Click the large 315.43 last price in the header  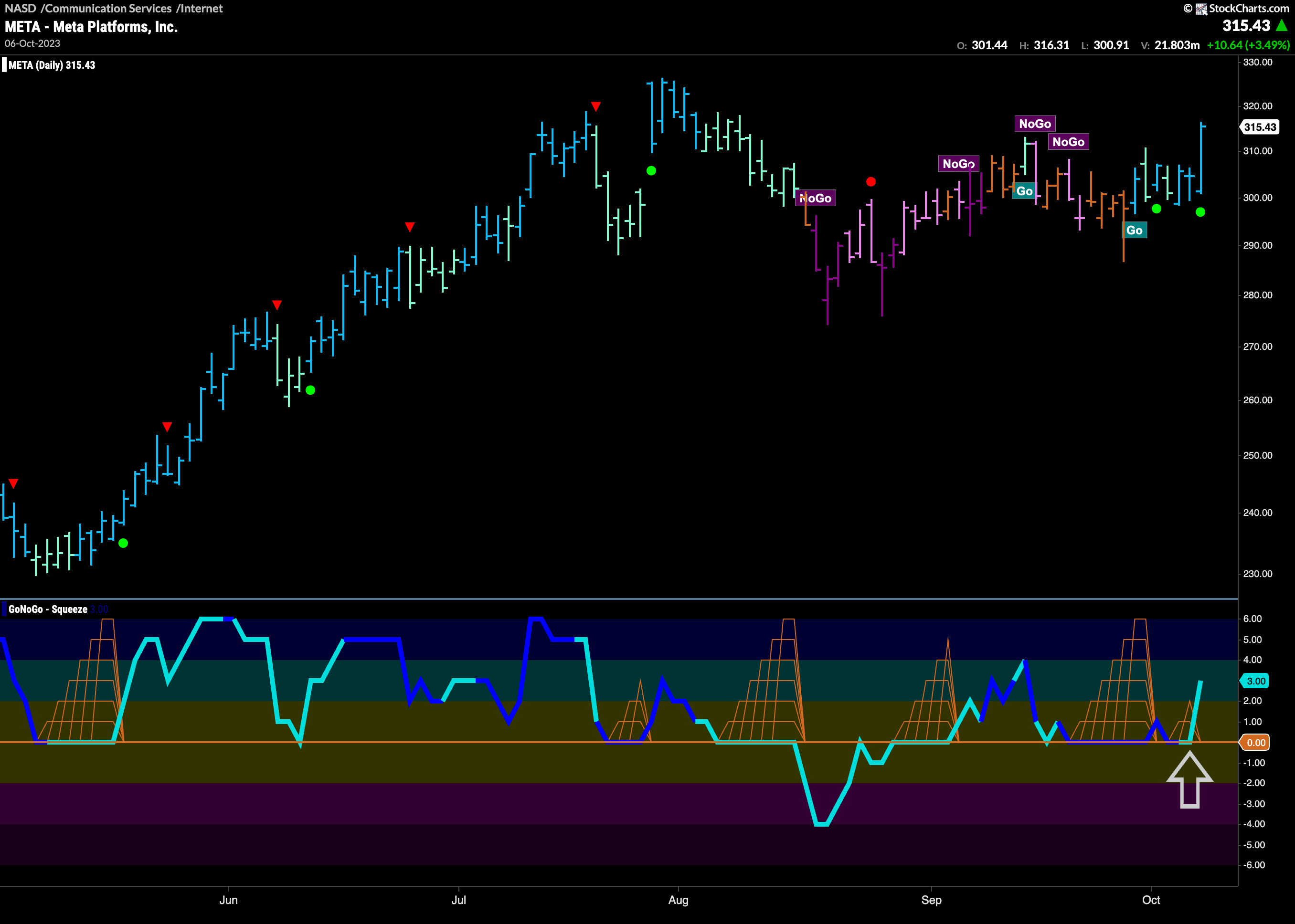click(1246, 26)
